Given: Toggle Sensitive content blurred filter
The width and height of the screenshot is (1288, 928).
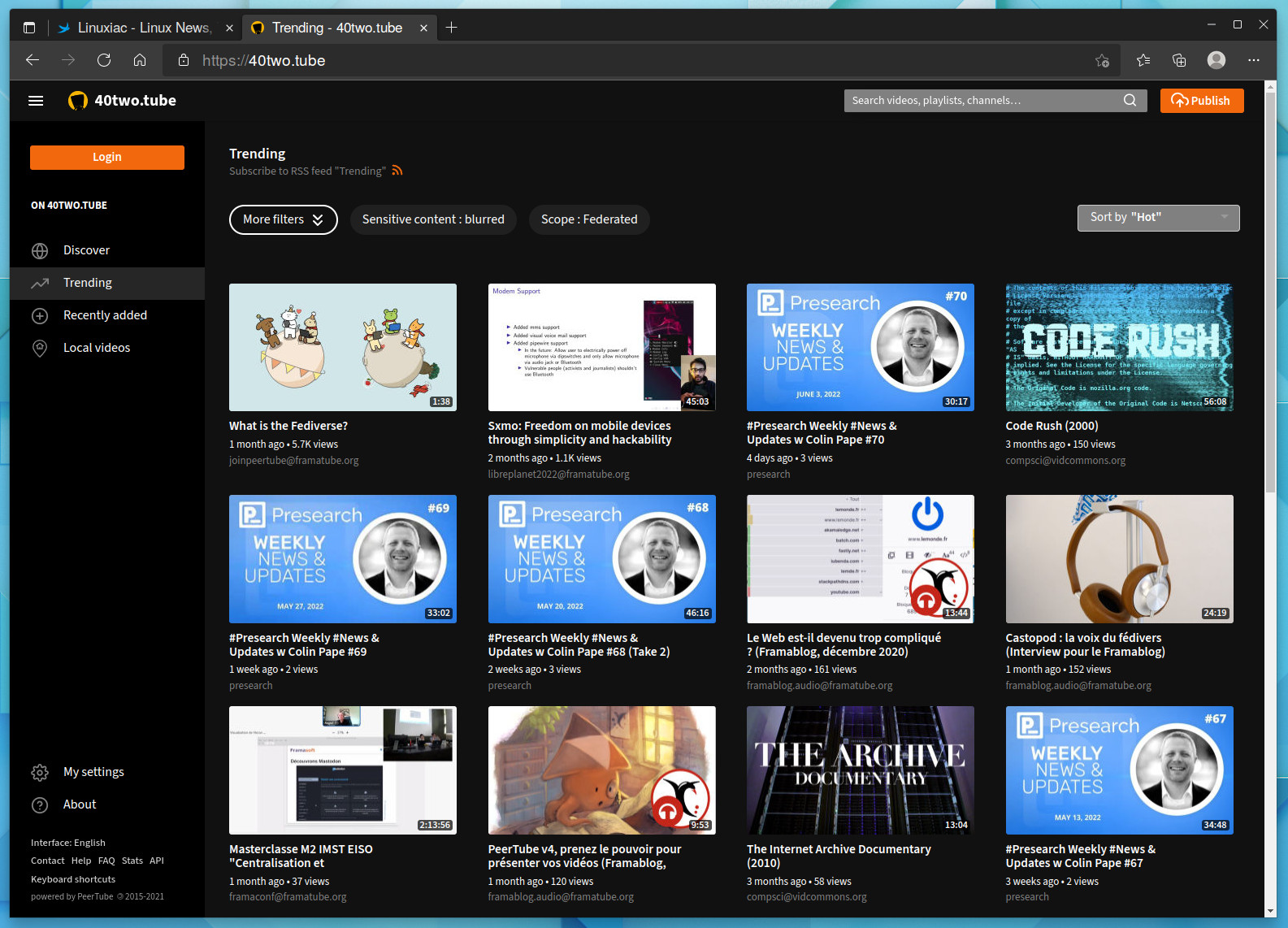Looking at the screenshot, I should (x=433, y=220).
